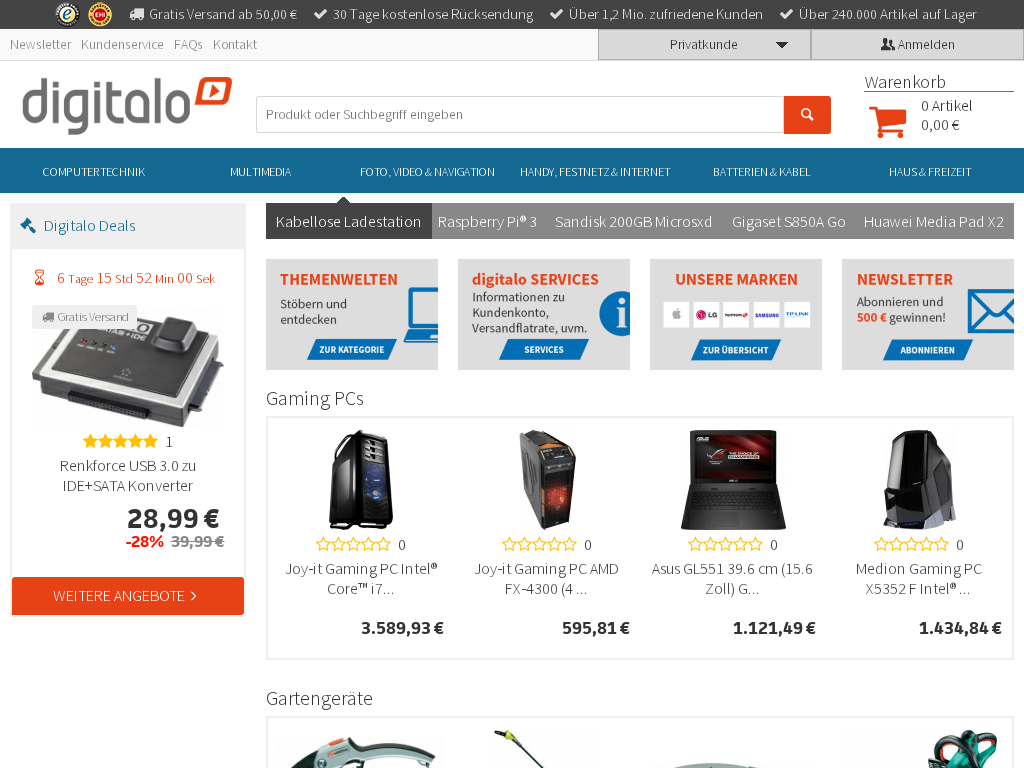Click the Anmelden login button

pos(918,44)
